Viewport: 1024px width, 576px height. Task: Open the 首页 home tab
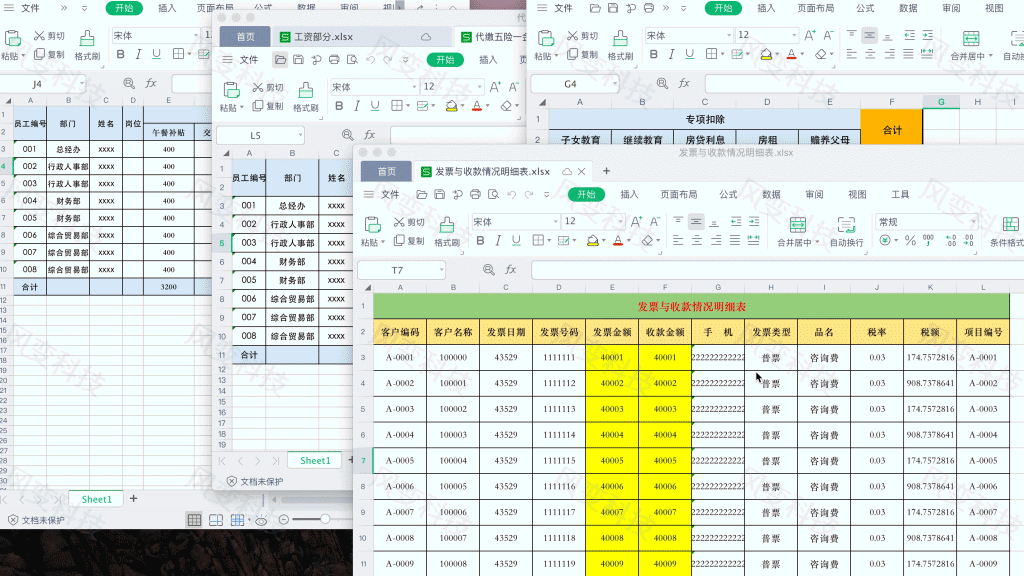click(386, 171)
